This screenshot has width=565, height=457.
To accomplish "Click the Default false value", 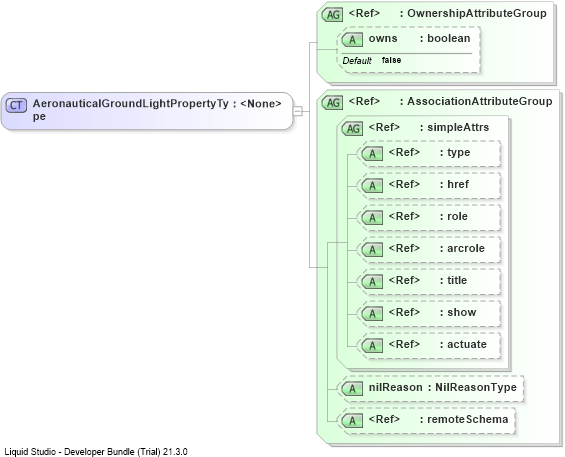I will [391, 60].
